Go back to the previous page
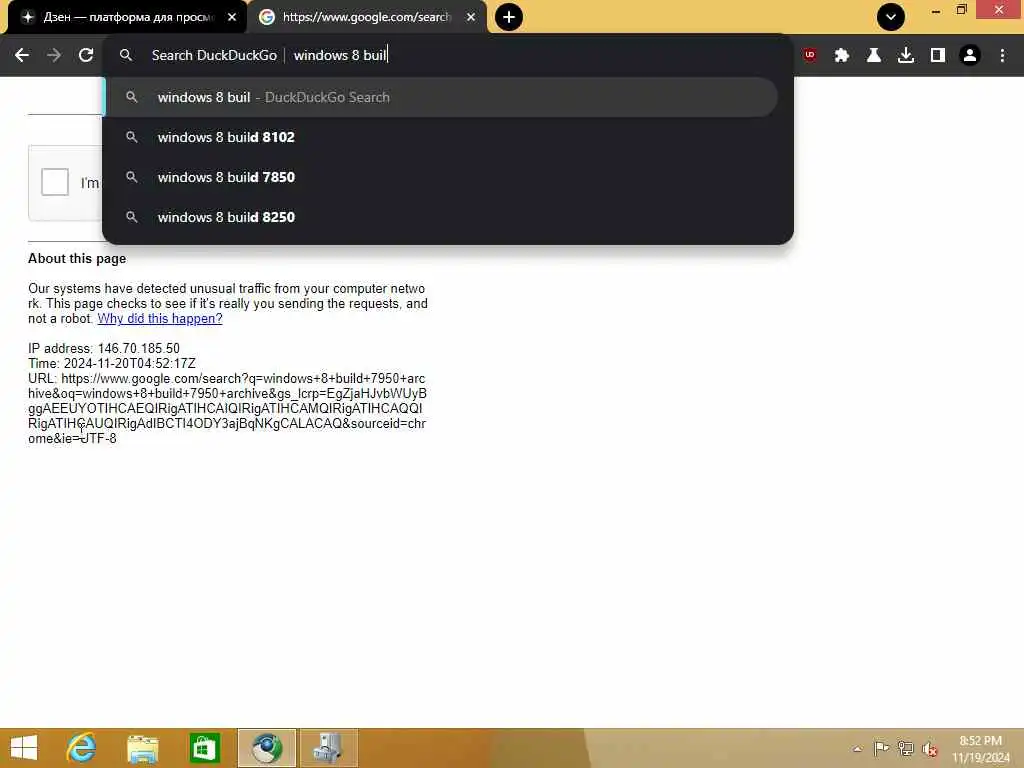 22,56
